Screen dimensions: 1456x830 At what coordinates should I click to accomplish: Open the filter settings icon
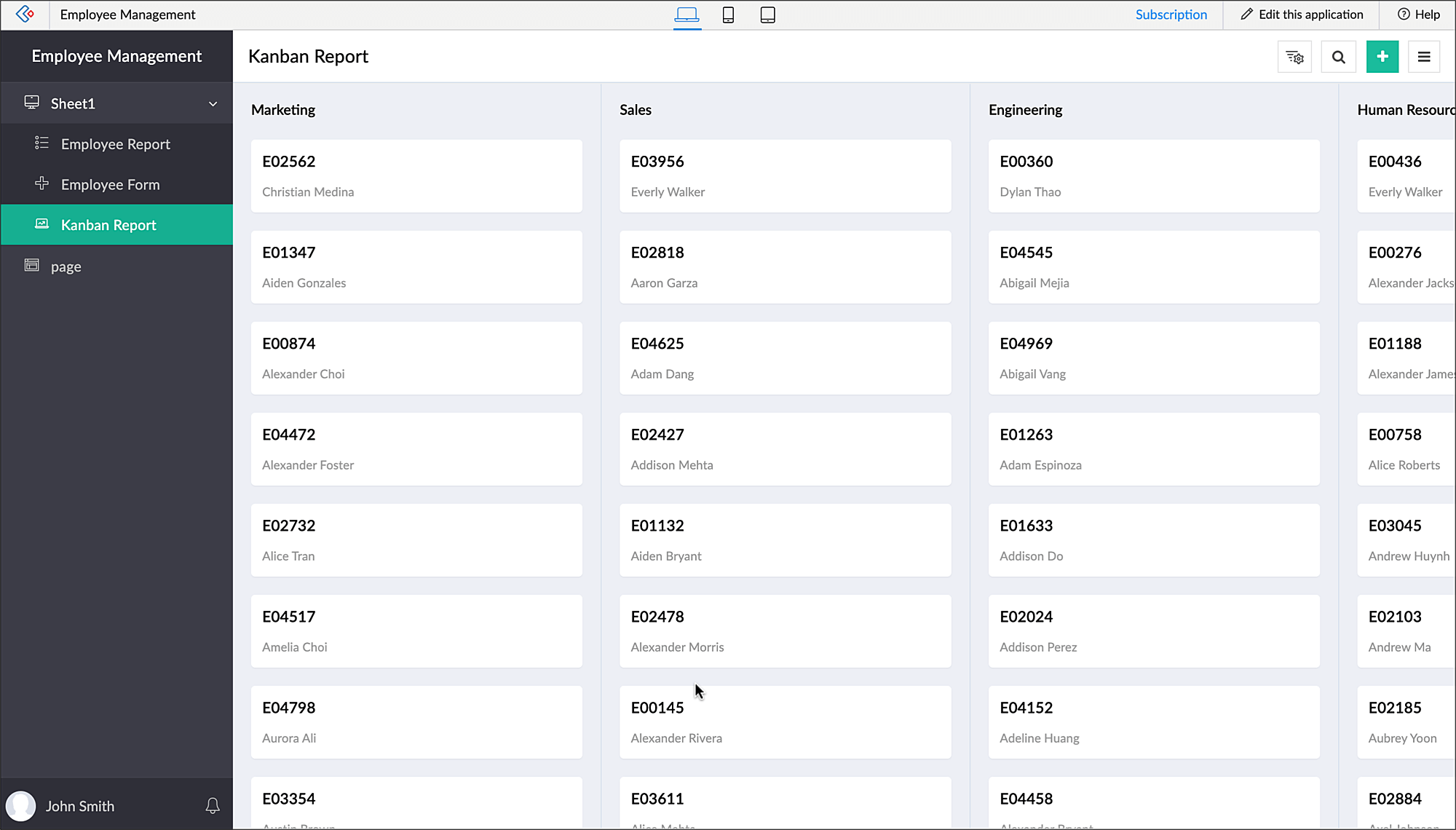1294,57
